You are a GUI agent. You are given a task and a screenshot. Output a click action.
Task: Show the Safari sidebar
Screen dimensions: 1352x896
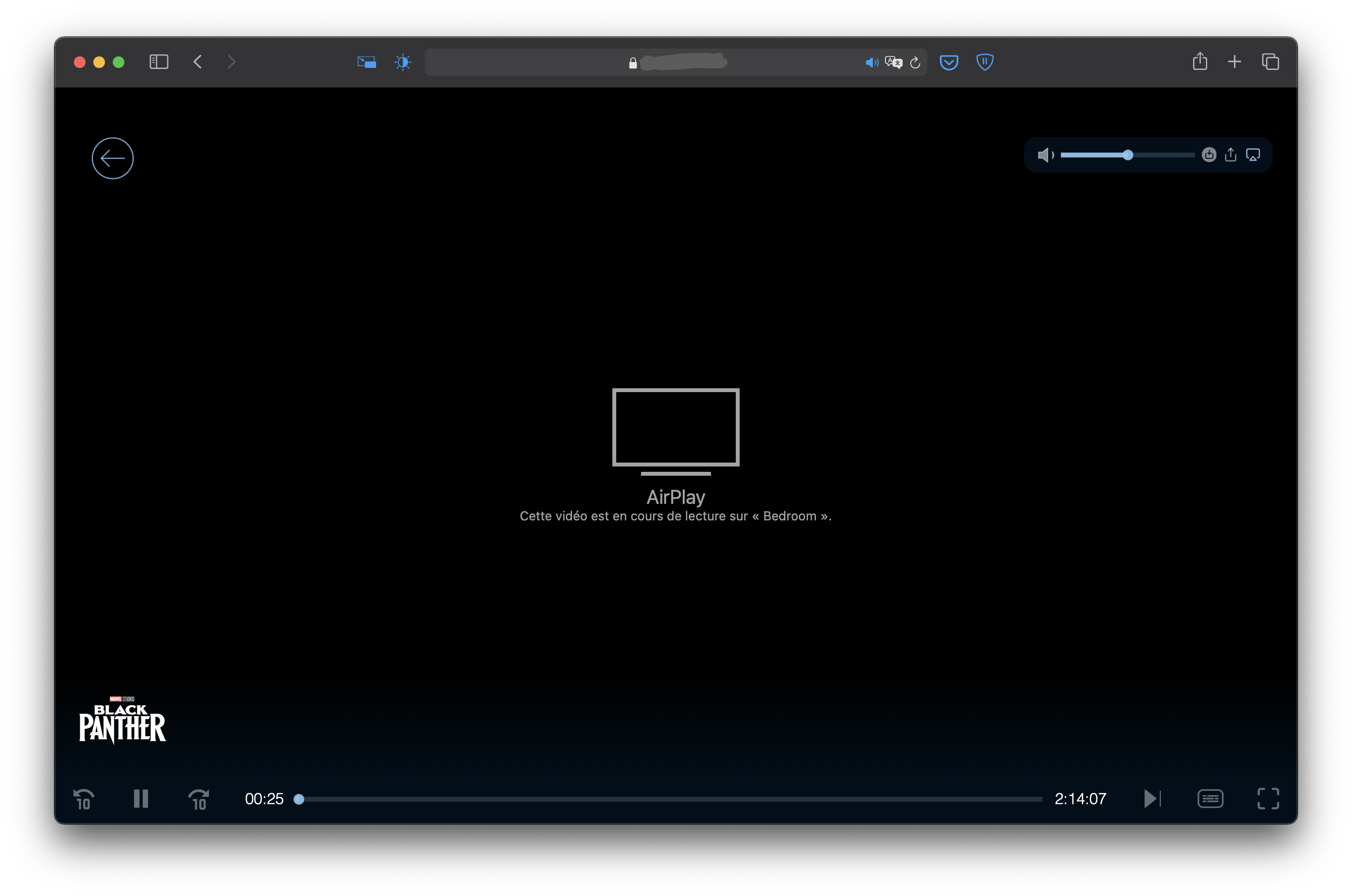click(x=159, y=62)
